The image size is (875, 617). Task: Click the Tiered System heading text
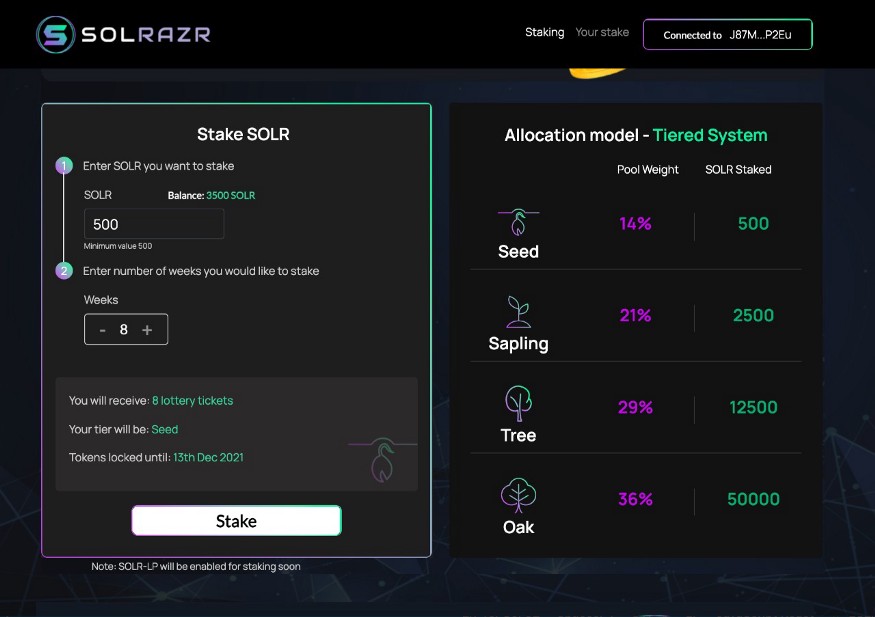pyautogui.click(x=710, y=136)
